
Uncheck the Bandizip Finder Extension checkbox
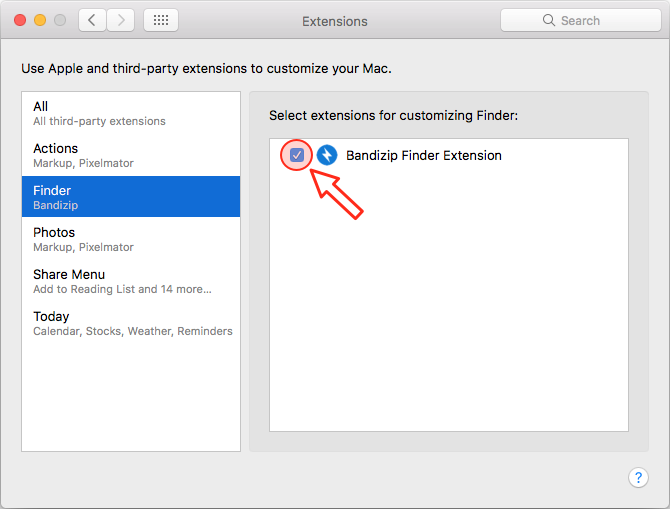[x=297, y=155]
